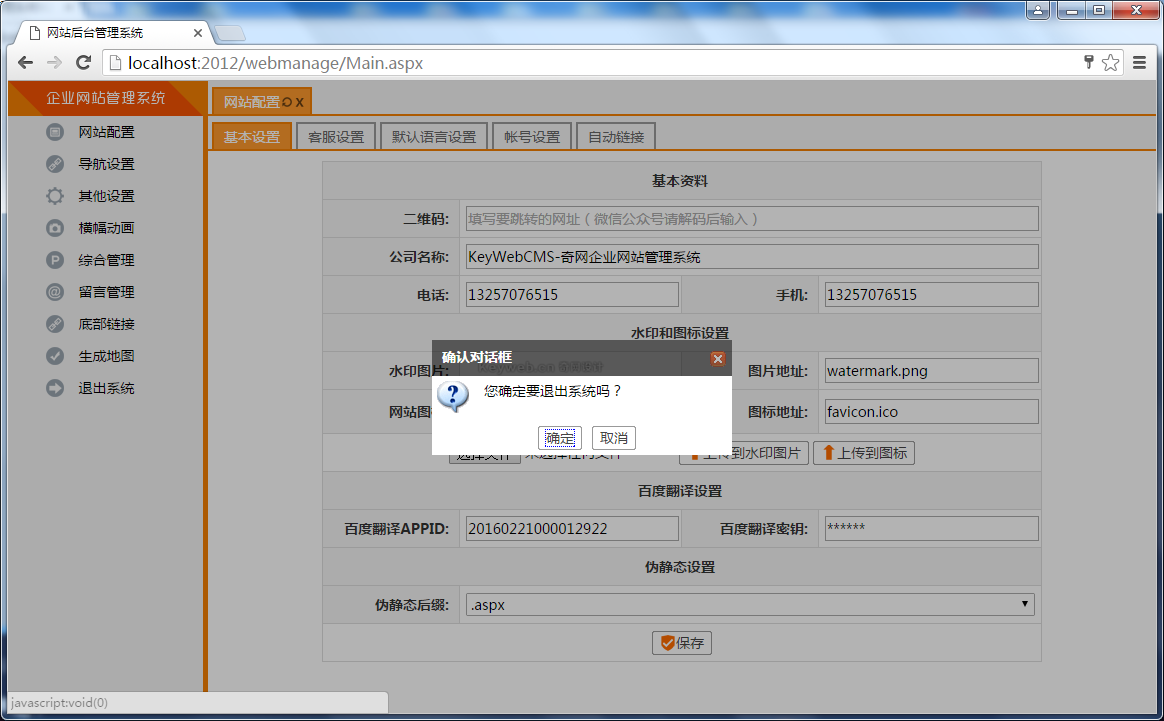Open a new browser tab
The width and height of the screenshot is (1164, 721).
pos(230,33)
